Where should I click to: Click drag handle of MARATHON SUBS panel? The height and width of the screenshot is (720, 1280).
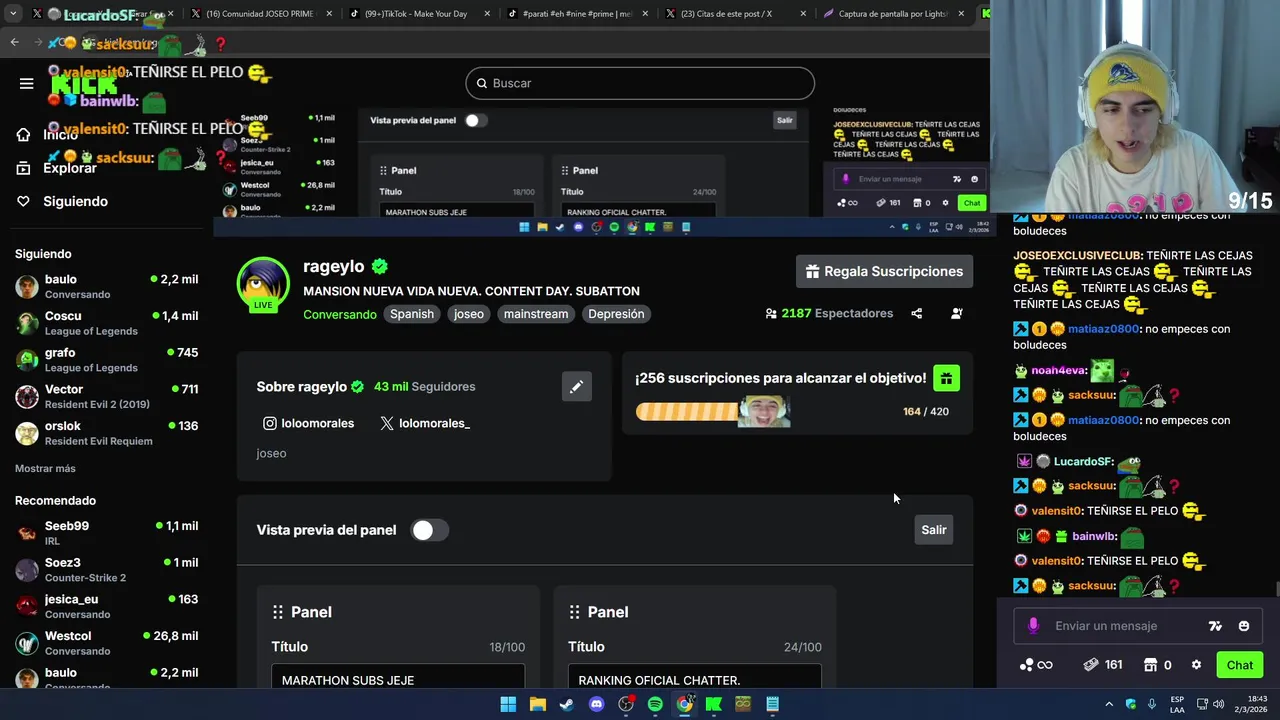coord(278,612)
